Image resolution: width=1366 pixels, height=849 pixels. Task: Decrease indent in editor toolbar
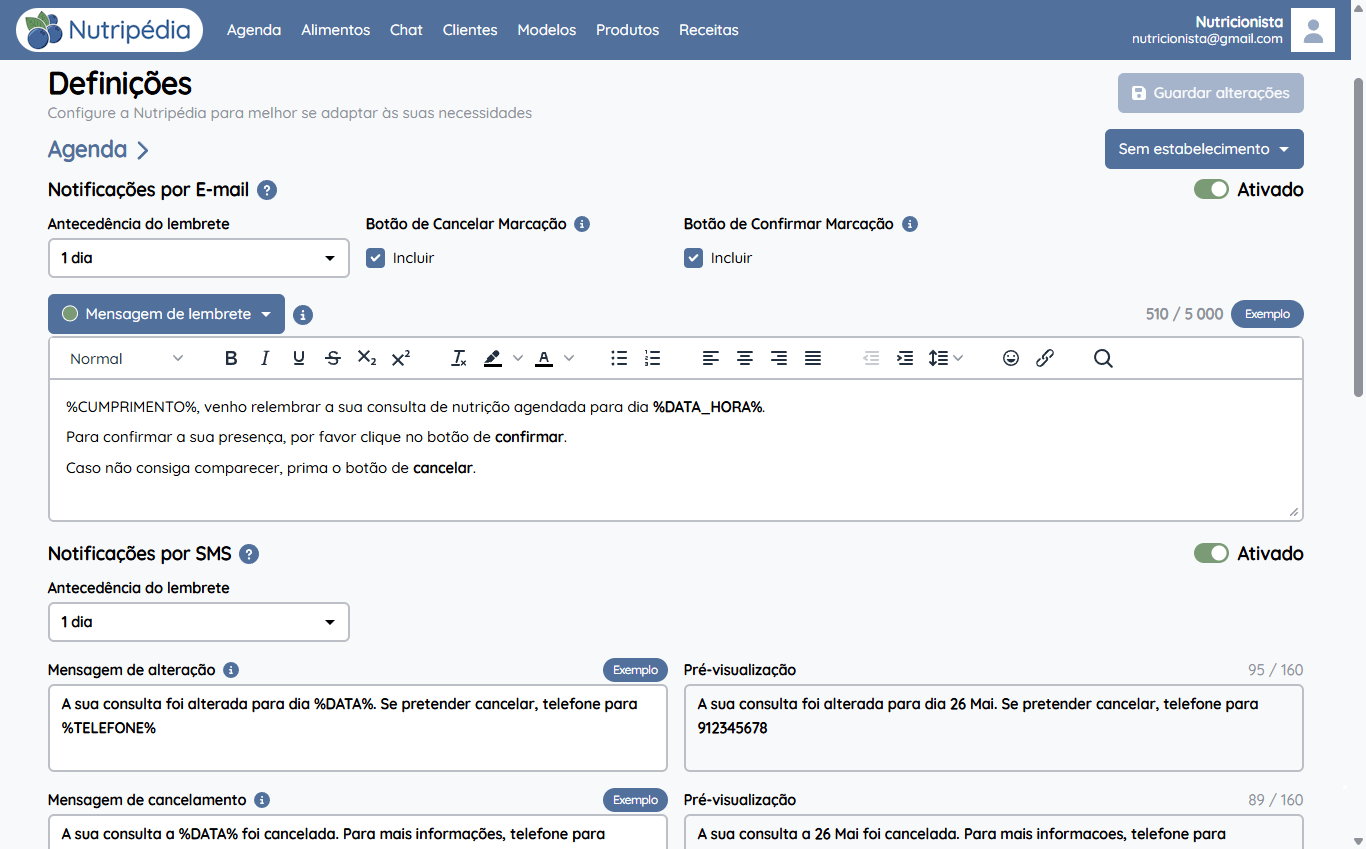tap(871, 358)
